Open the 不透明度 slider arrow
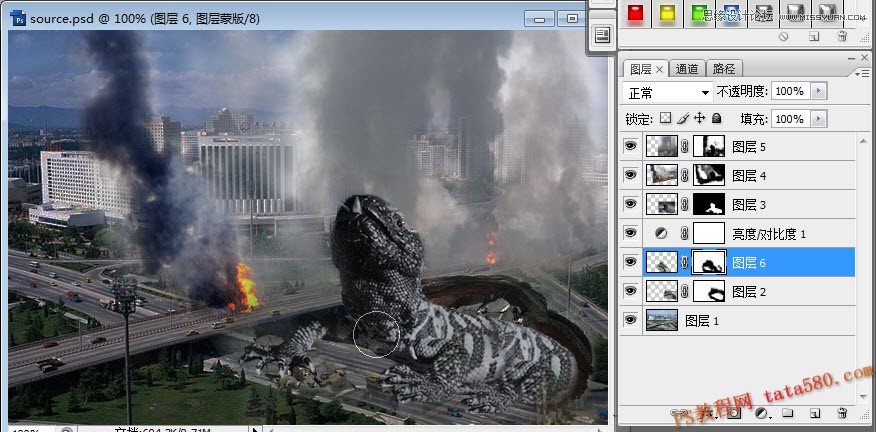 coord(819,91)
